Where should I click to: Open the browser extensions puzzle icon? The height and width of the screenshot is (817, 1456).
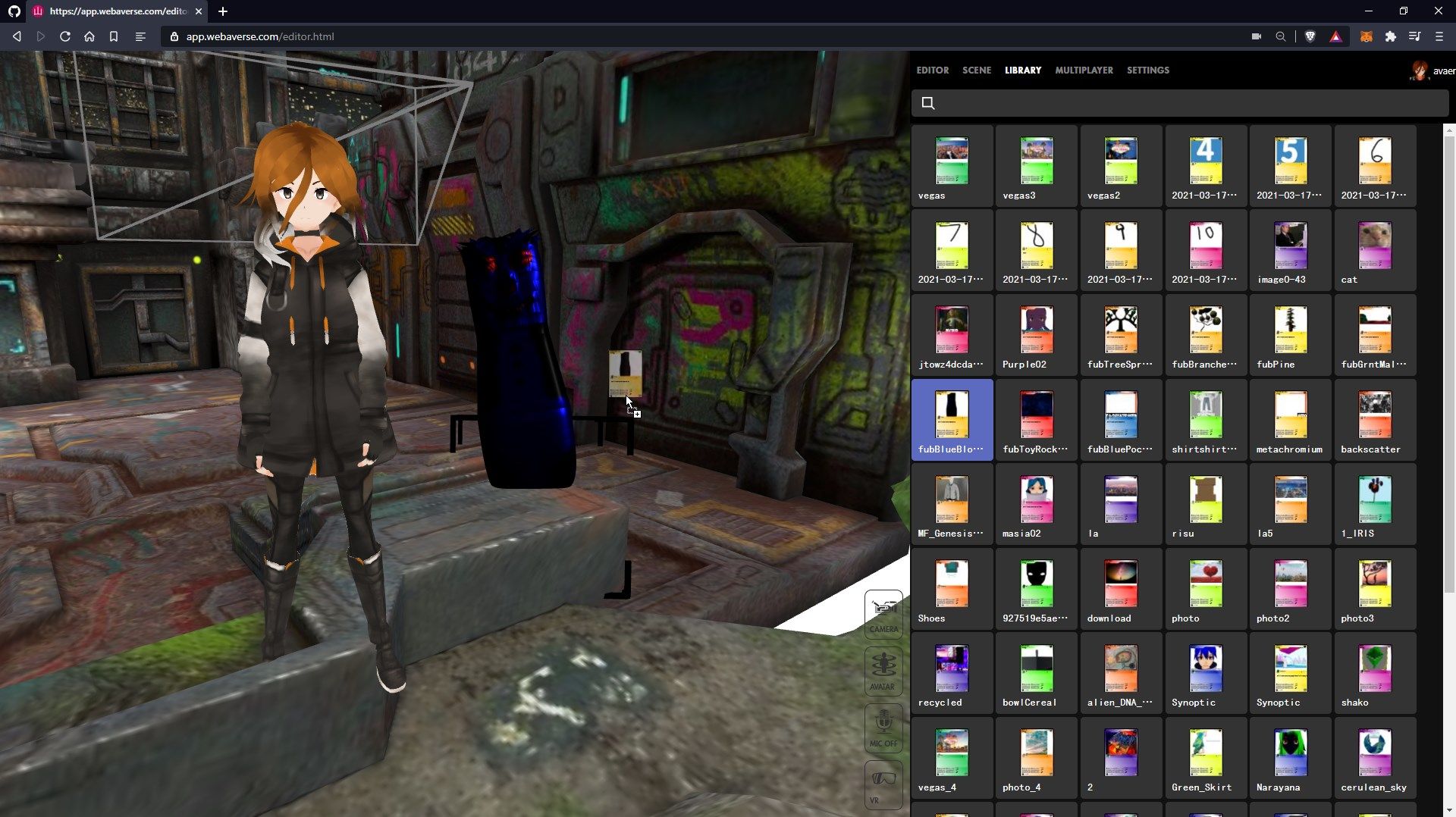click(1390, 36)
